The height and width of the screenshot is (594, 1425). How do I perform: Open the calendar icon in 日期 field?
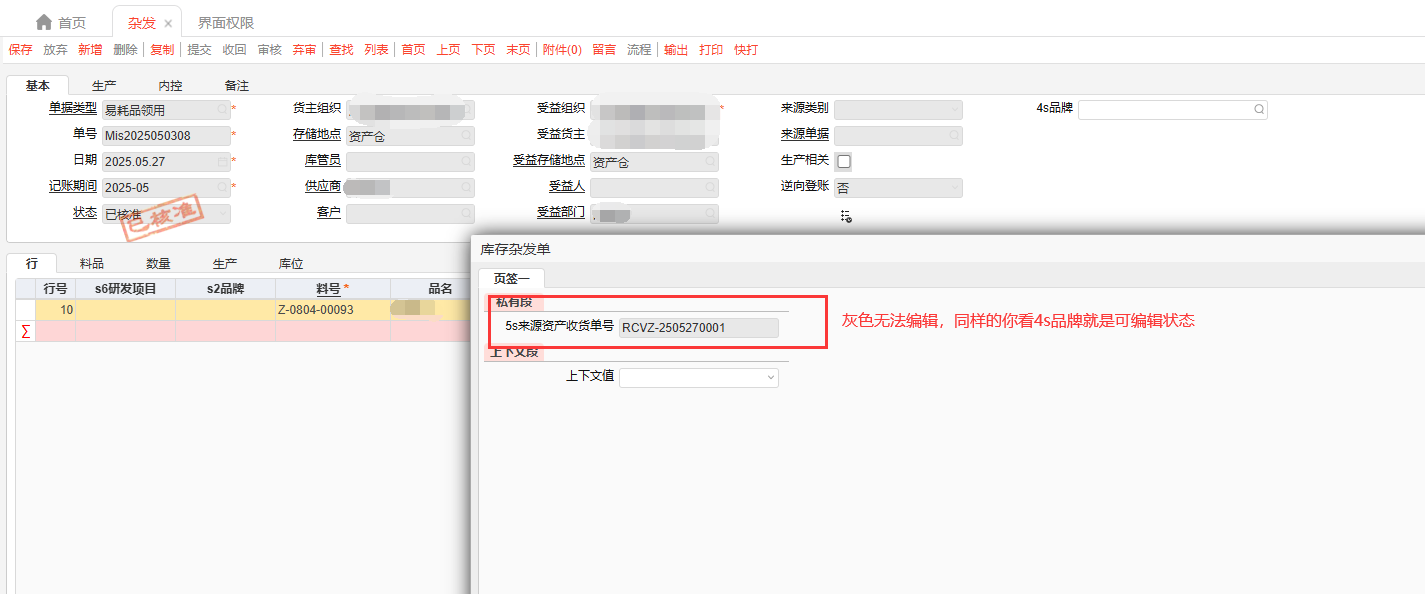[x=222, y=161]
